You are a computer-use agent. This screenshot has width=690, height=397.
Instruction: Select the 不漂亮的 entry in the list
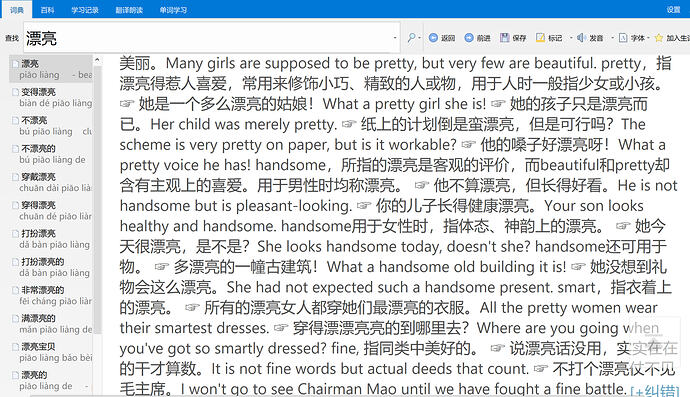click(51, 154)
